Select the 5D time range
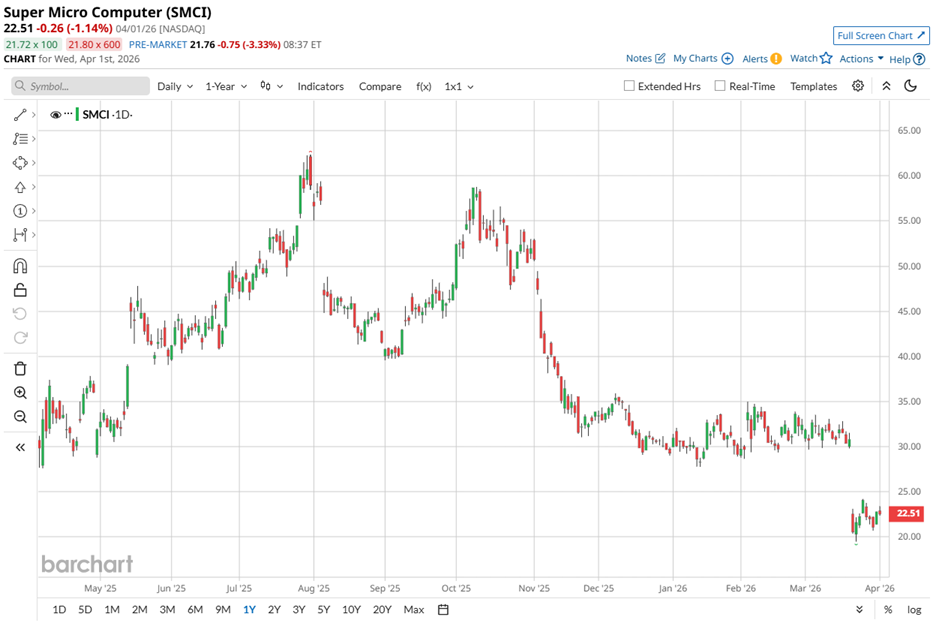The width and height of the screenshot is (936, 629). [85, 609]
